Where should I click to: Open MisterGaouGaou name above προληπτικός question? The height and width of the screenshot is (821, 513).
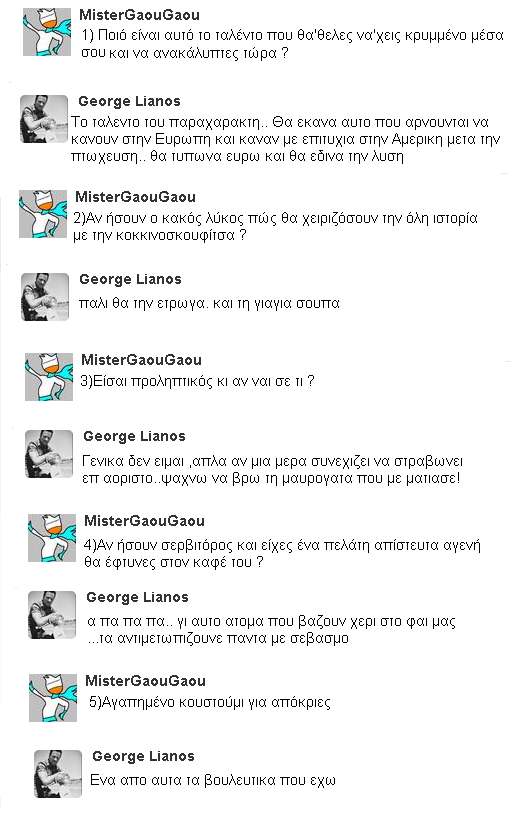pos(141,360)
